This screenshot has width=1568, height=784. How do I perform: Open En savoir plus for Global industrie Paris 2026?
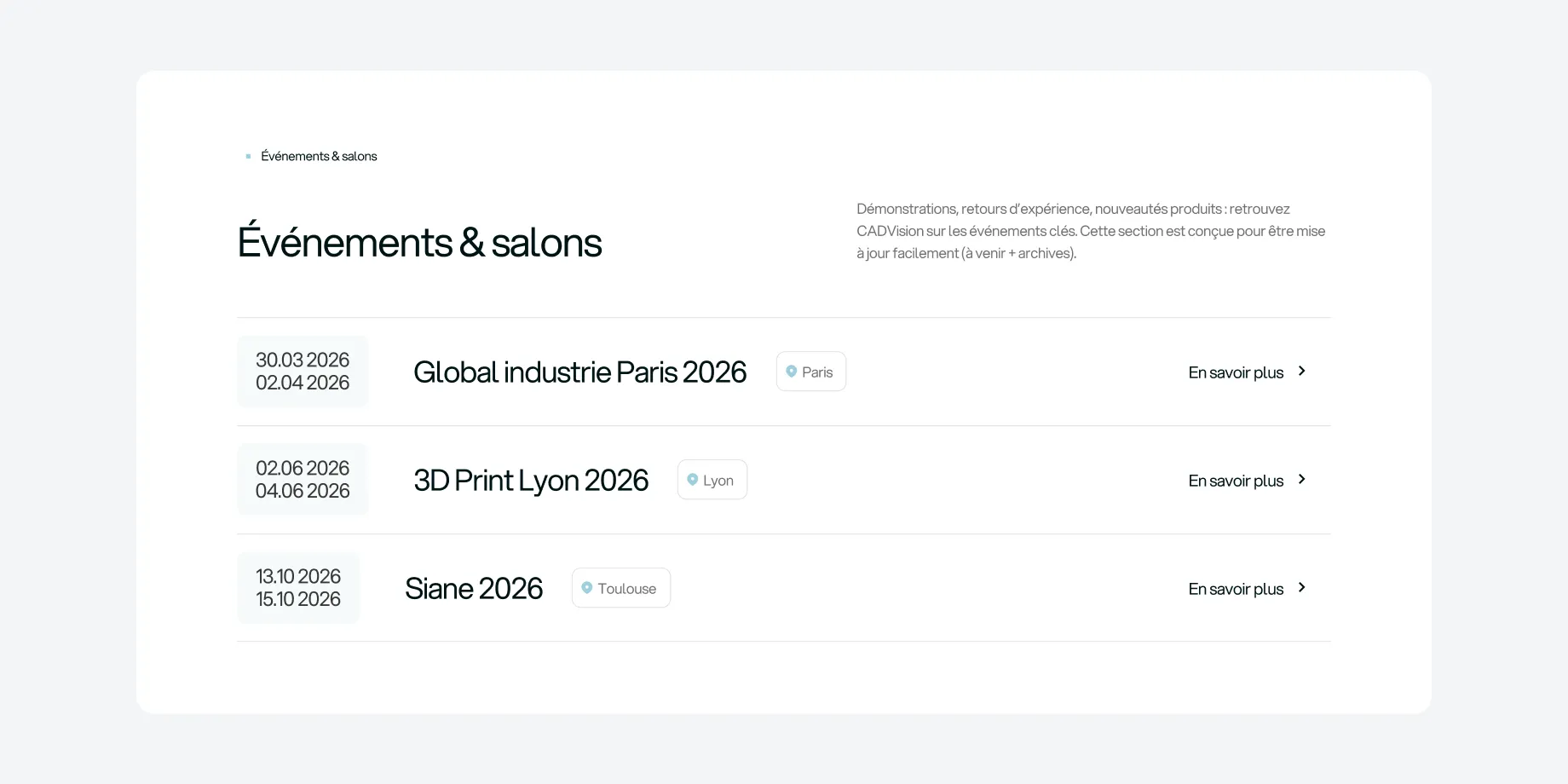click(x=1236, y=372)
